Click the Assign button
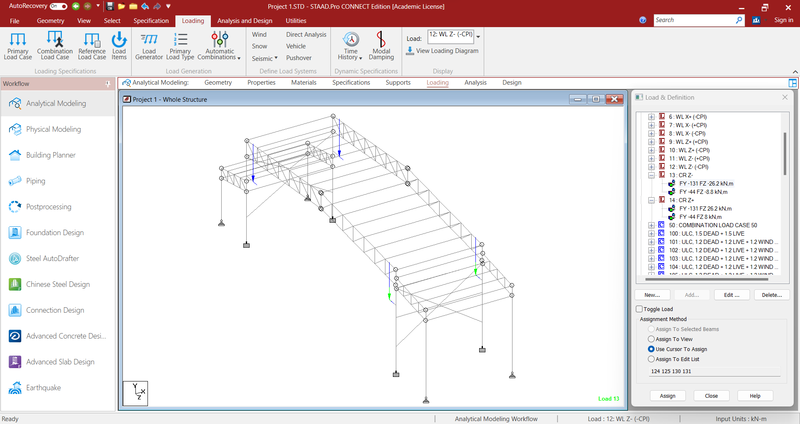The width and height of the screenshot is (800, 424). click(667, 396)
